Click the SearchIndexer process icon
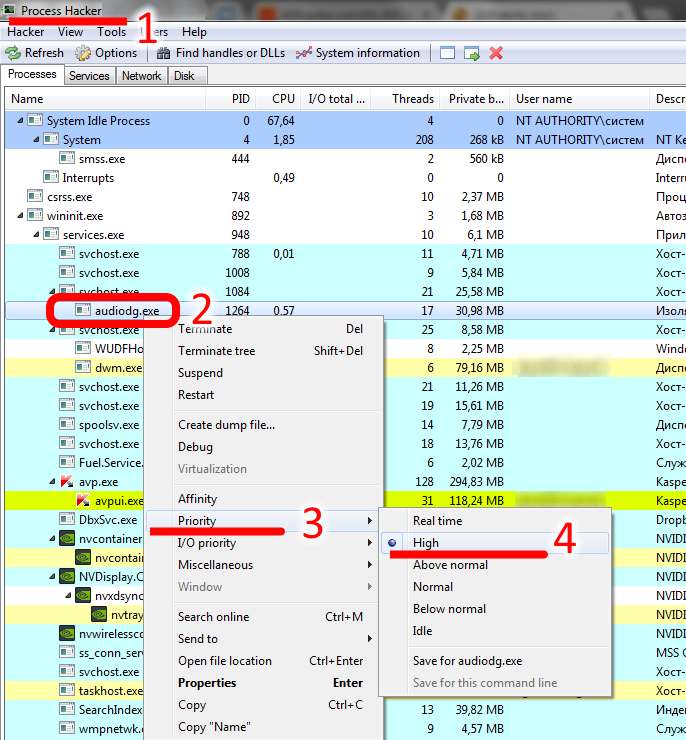This screenshot has width=686, height=740. coord(67,709)
